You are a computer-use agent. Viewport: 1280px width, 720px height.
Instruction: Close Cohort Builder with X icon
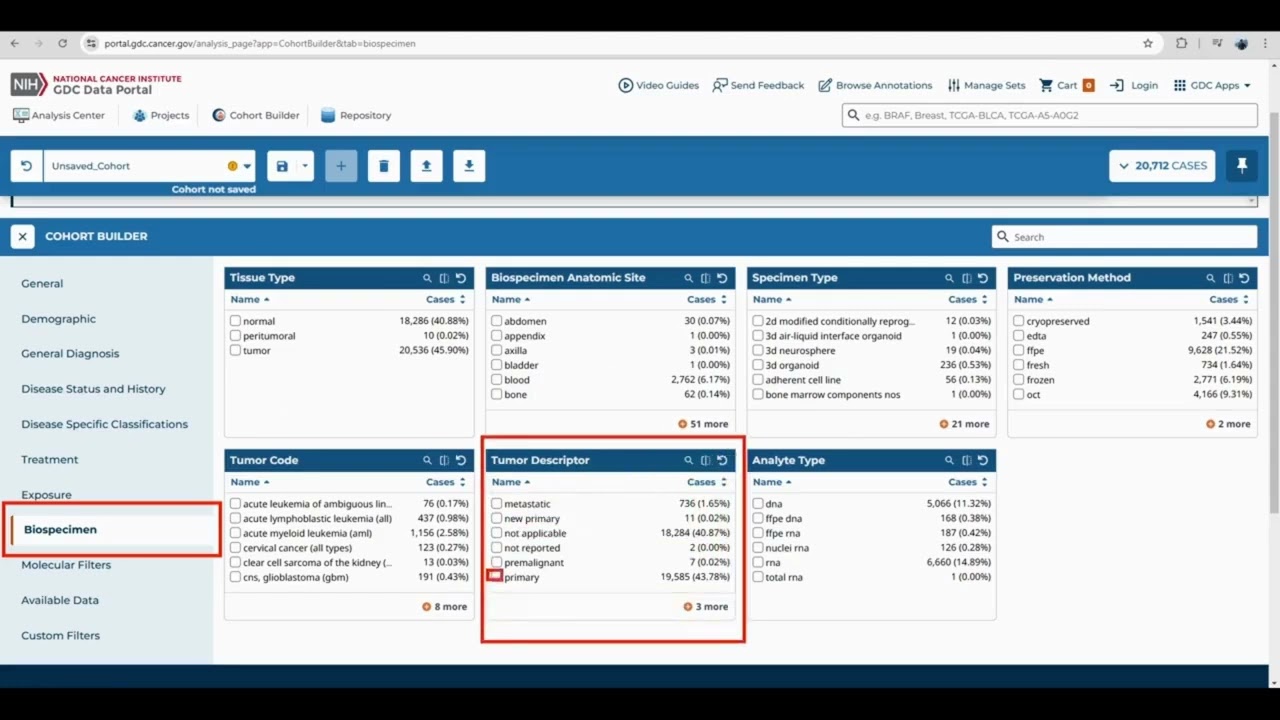pos(23,236)
